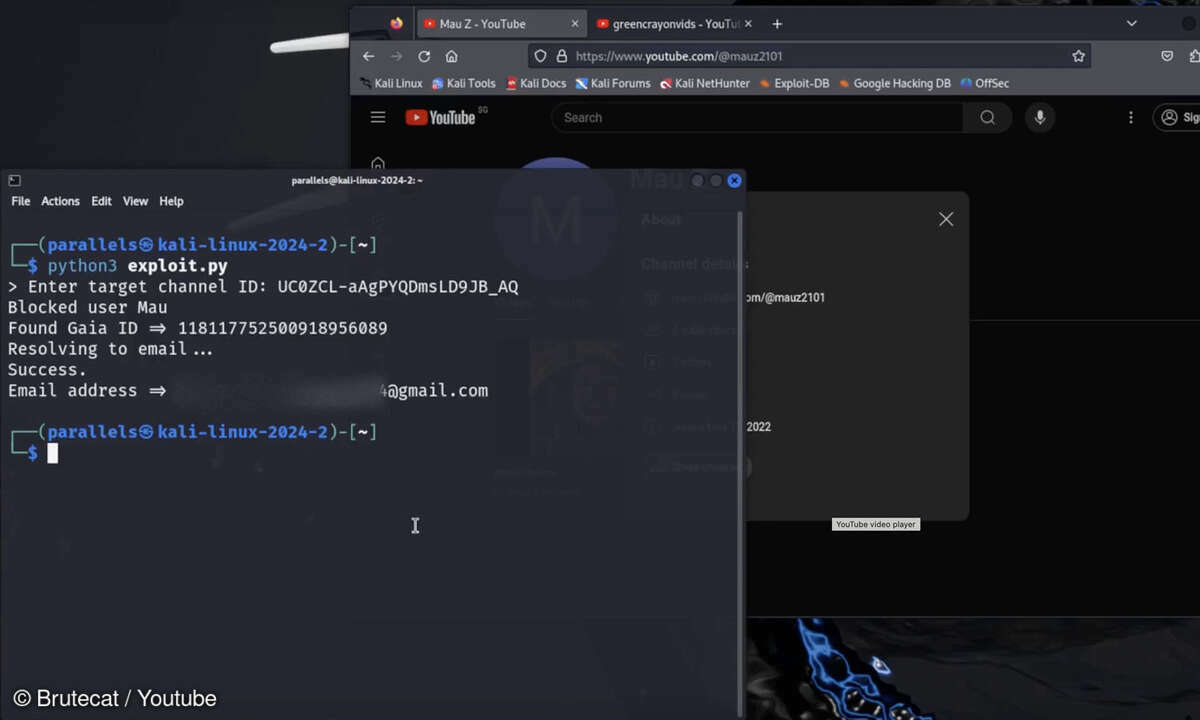Click the '@gmail.com' email address text
Image resolution: width=1200 pixels, height=720 pixels.
click(x=438, y=391)
